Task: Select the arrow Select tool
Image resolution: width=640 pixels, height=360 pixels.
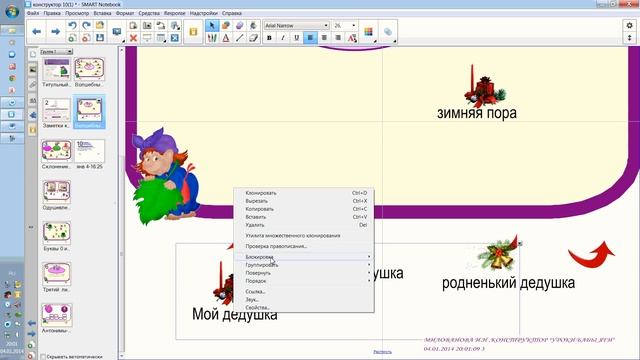Action: tap(212, 25)
